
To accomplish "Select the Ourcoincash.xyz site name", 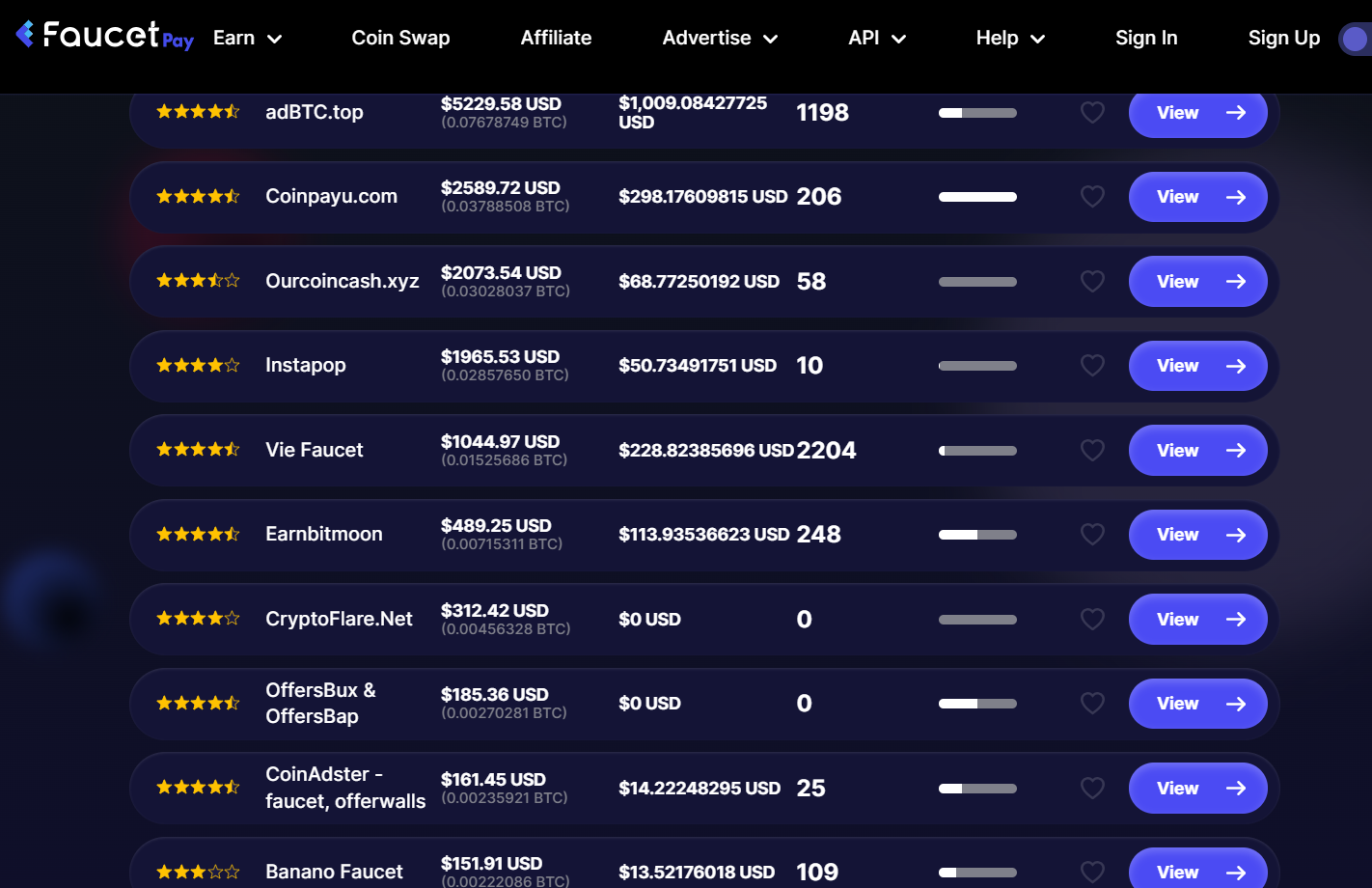I will point(343,281).
